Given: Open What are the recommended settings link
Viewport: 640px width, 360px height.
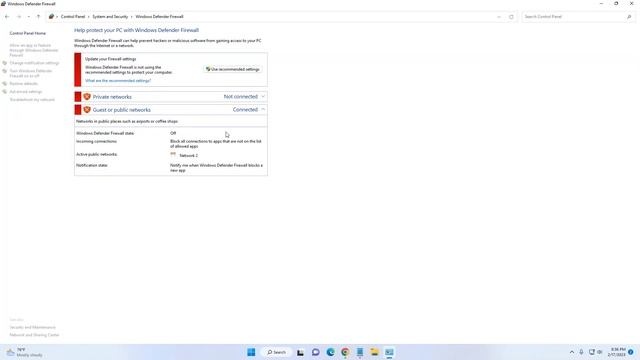Looking at the screenshot, I should (x=118, y=81).
